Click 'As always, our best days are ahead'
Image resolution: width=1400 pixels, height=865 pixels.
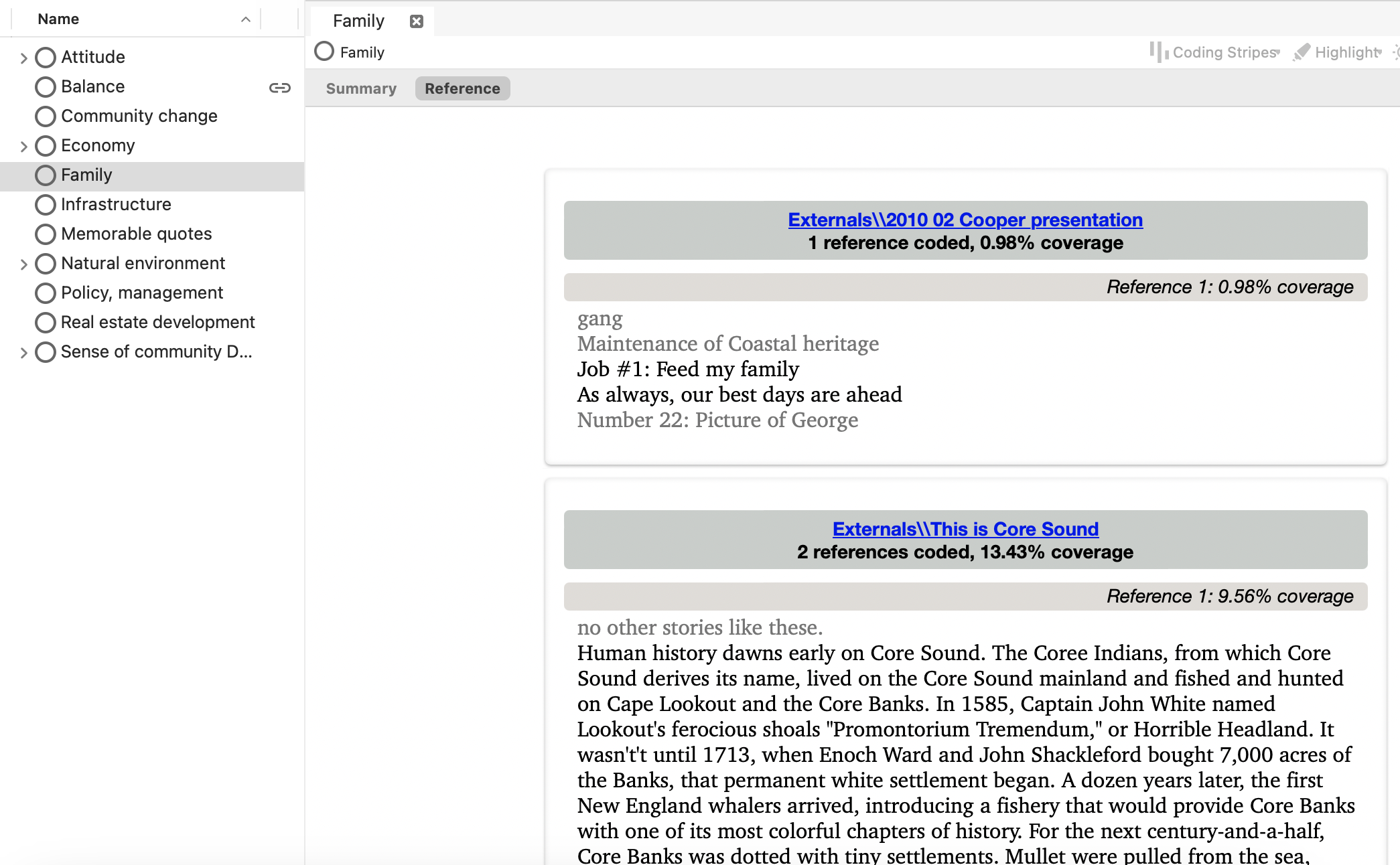click(740, 395)
